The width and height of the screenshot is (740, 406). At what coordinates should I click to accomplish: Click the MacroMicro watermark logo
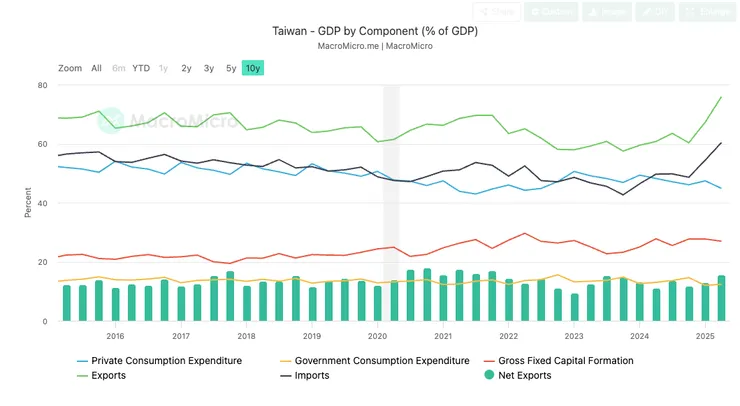pos(153,120)
